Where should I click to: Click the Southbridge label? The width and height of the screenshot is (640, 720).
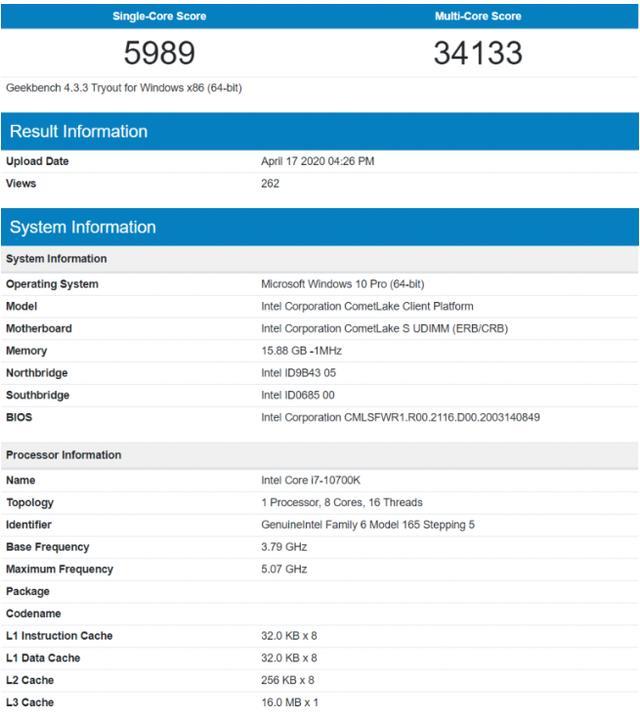(38, 395)
